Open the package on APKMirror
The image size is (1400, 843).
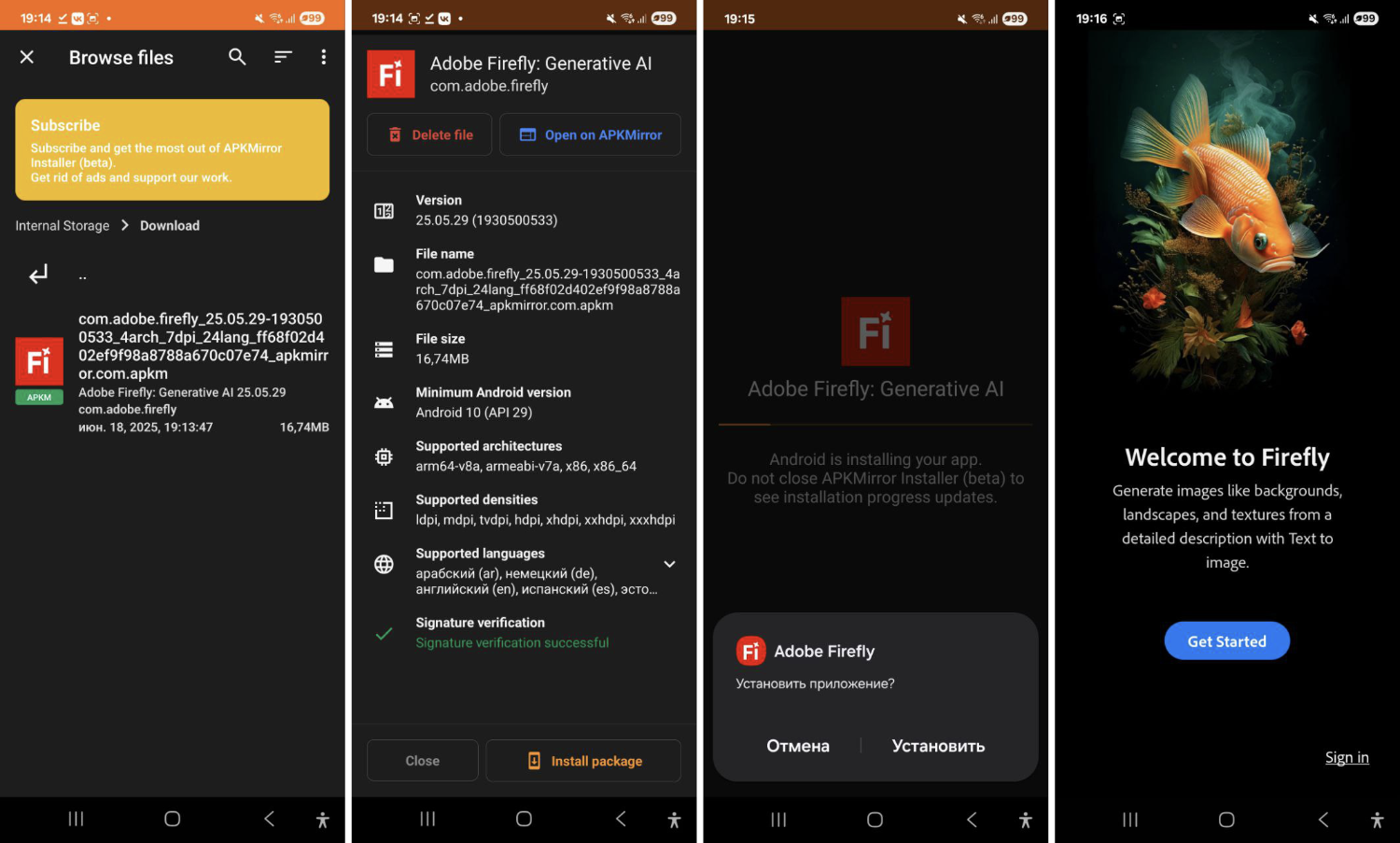[x=590, y=134]
